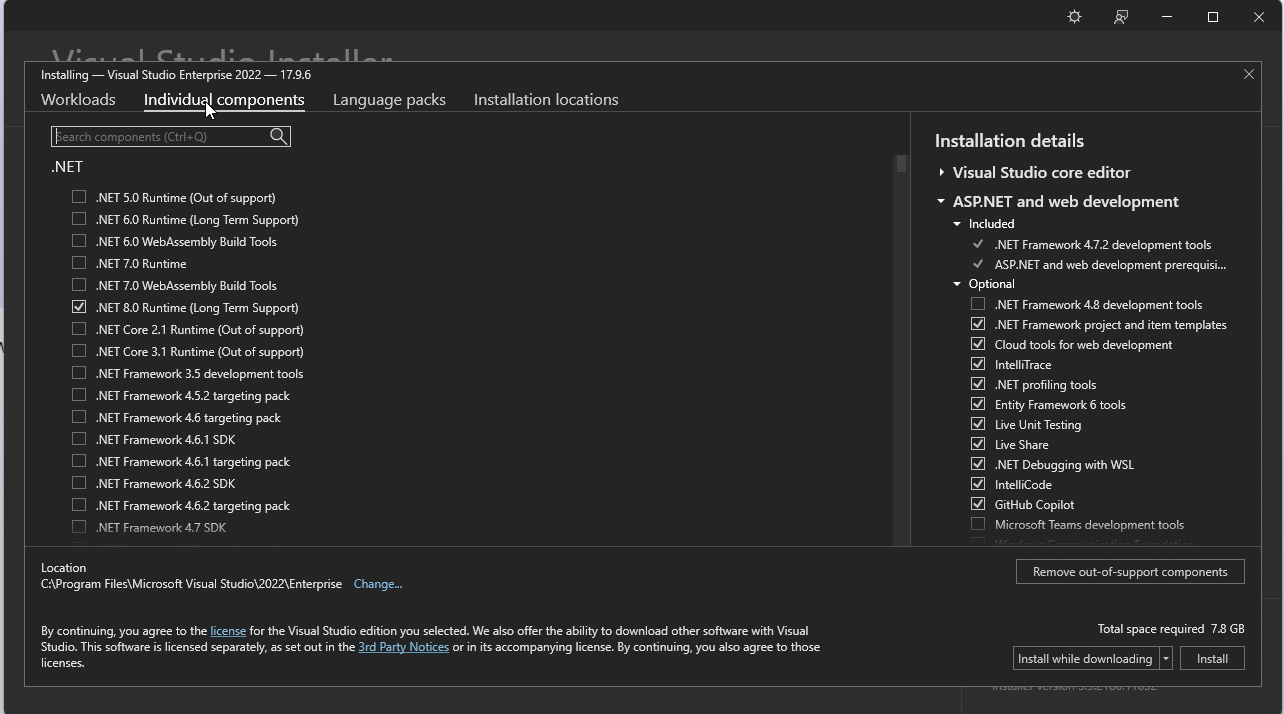Check Microsoft Teams development tools

tap(978, 524)
